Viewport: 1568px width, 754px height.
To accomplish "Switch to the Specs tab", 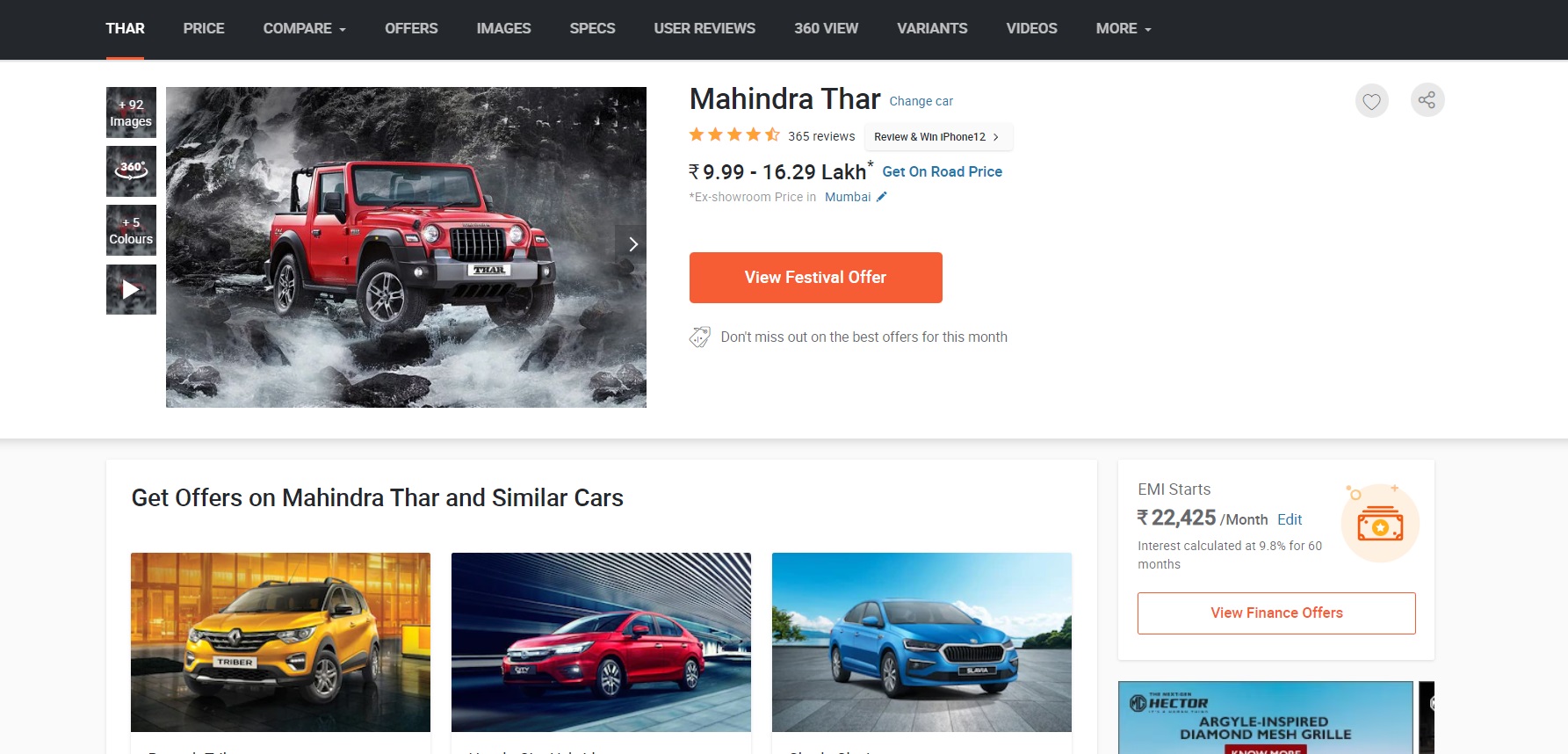I will coord(592,28).
